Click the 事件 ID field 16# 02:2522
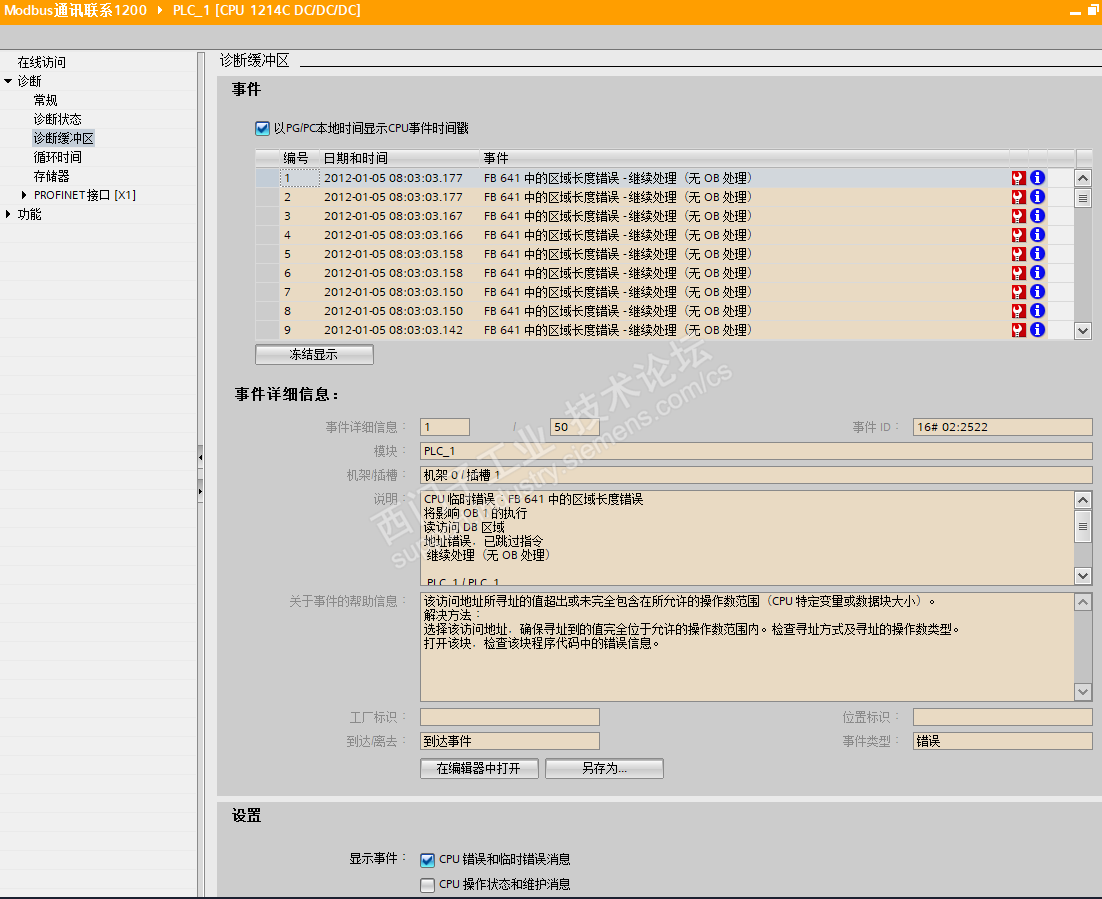Viewport: 1102px width, 899px height. [1003, 427]
